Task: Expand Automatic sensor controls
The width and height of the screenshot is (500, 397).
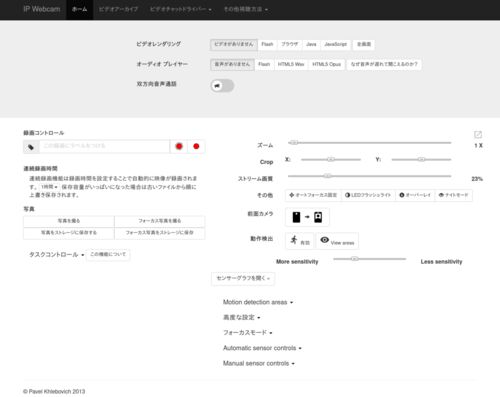Action: pyautogui.click(x=262, y=348)
